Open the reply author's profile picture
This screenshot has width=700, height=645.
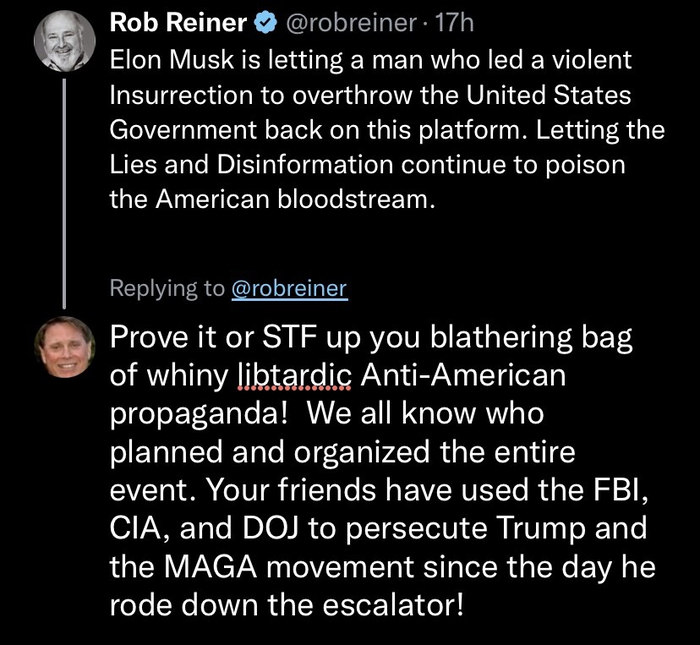point(65,347)
